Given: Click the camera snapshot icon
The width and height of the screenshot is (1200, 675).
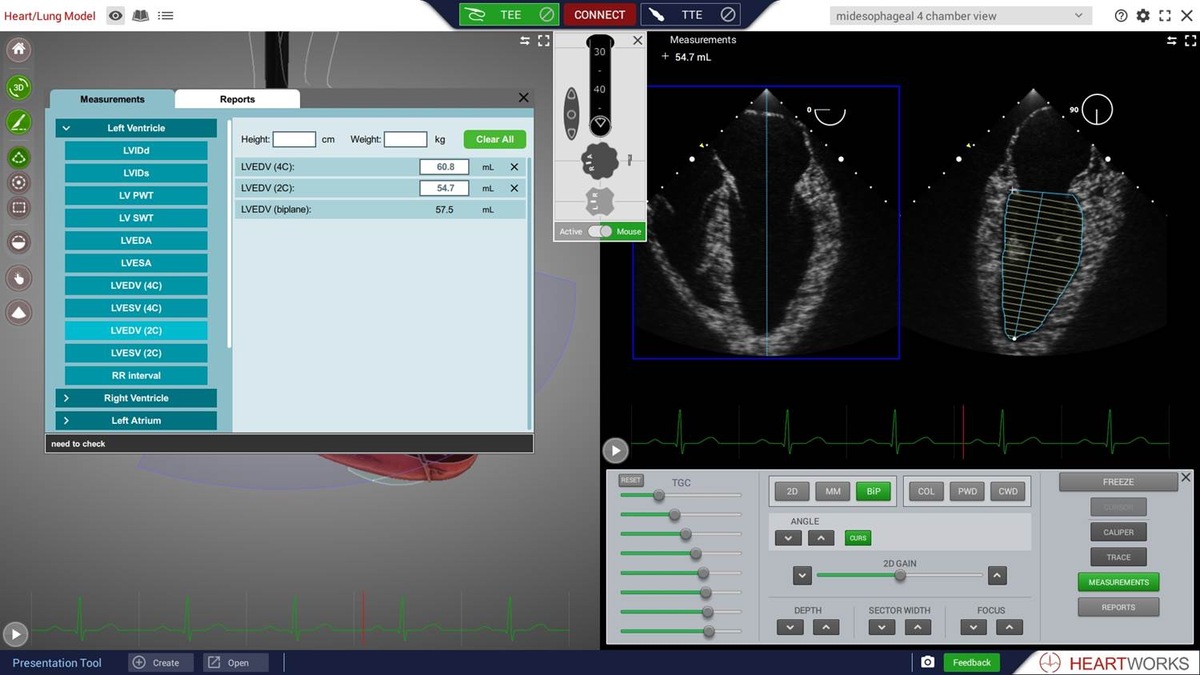Looking at the screenshot, I should (x=928, y=662).
